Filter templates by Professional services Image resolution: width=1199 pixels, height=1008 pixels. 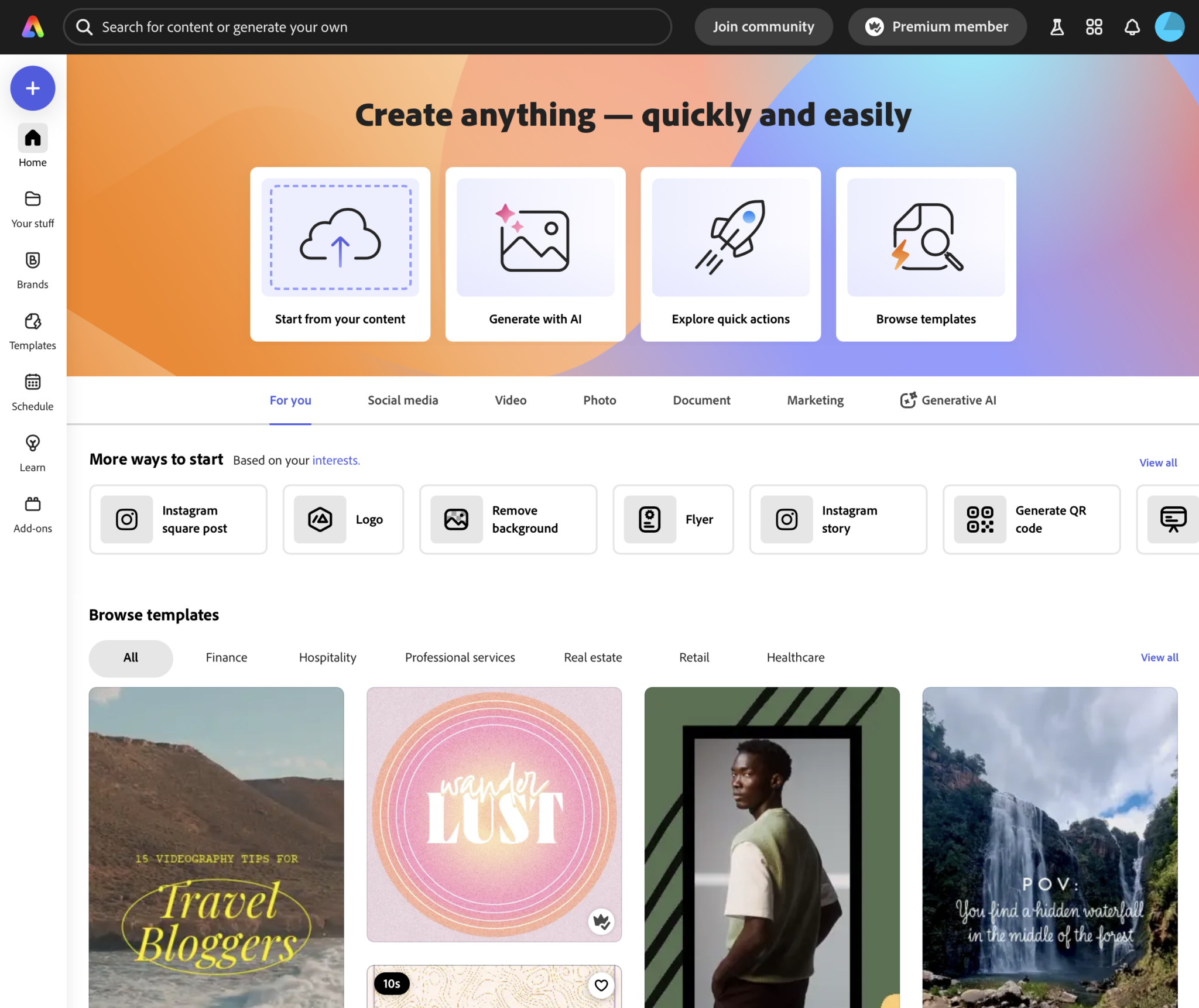point(460,658)
